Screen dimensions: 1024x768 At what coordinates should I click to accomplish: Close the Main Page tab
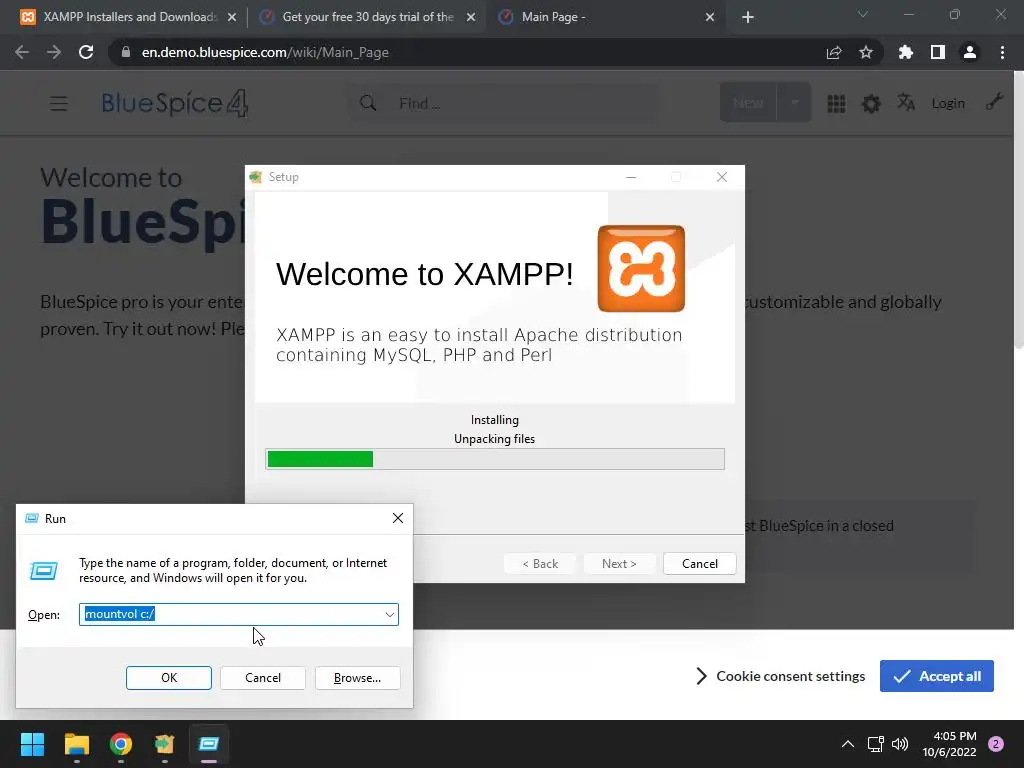point(710,18)
